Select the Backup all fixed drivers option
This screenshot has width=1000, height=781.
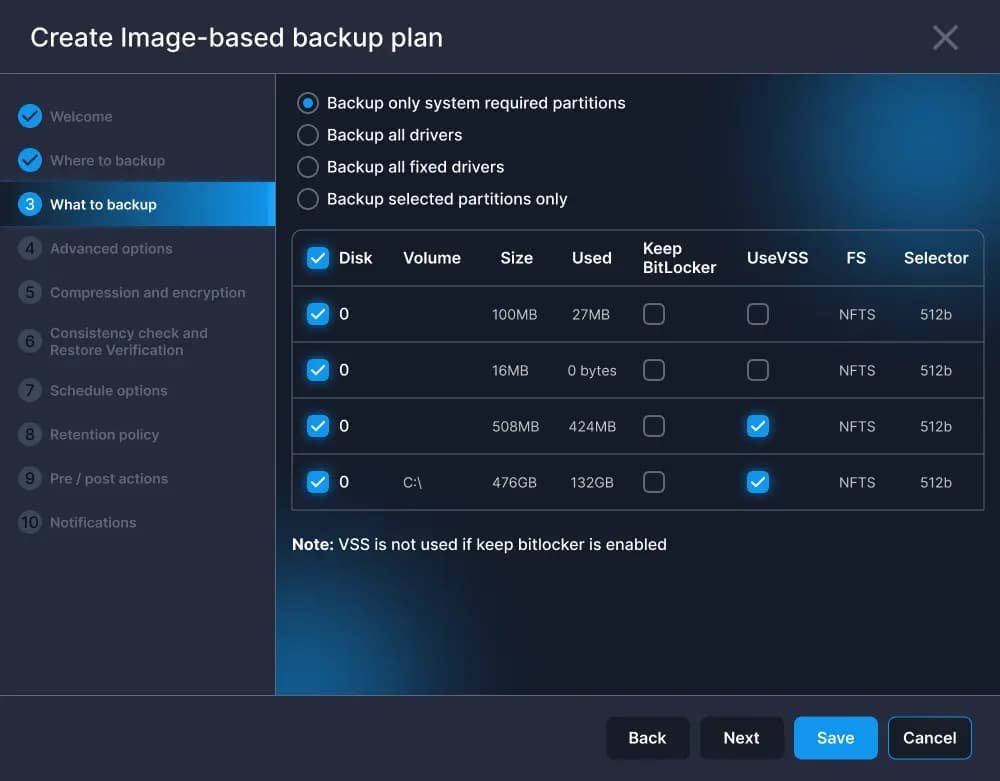coord(307,167)
